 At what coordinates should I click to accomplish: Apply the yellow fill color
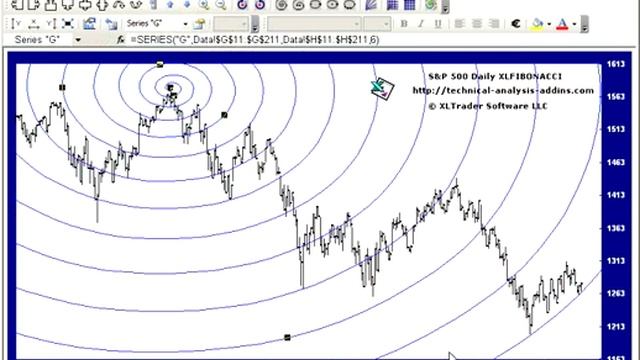tap(538, 24)
